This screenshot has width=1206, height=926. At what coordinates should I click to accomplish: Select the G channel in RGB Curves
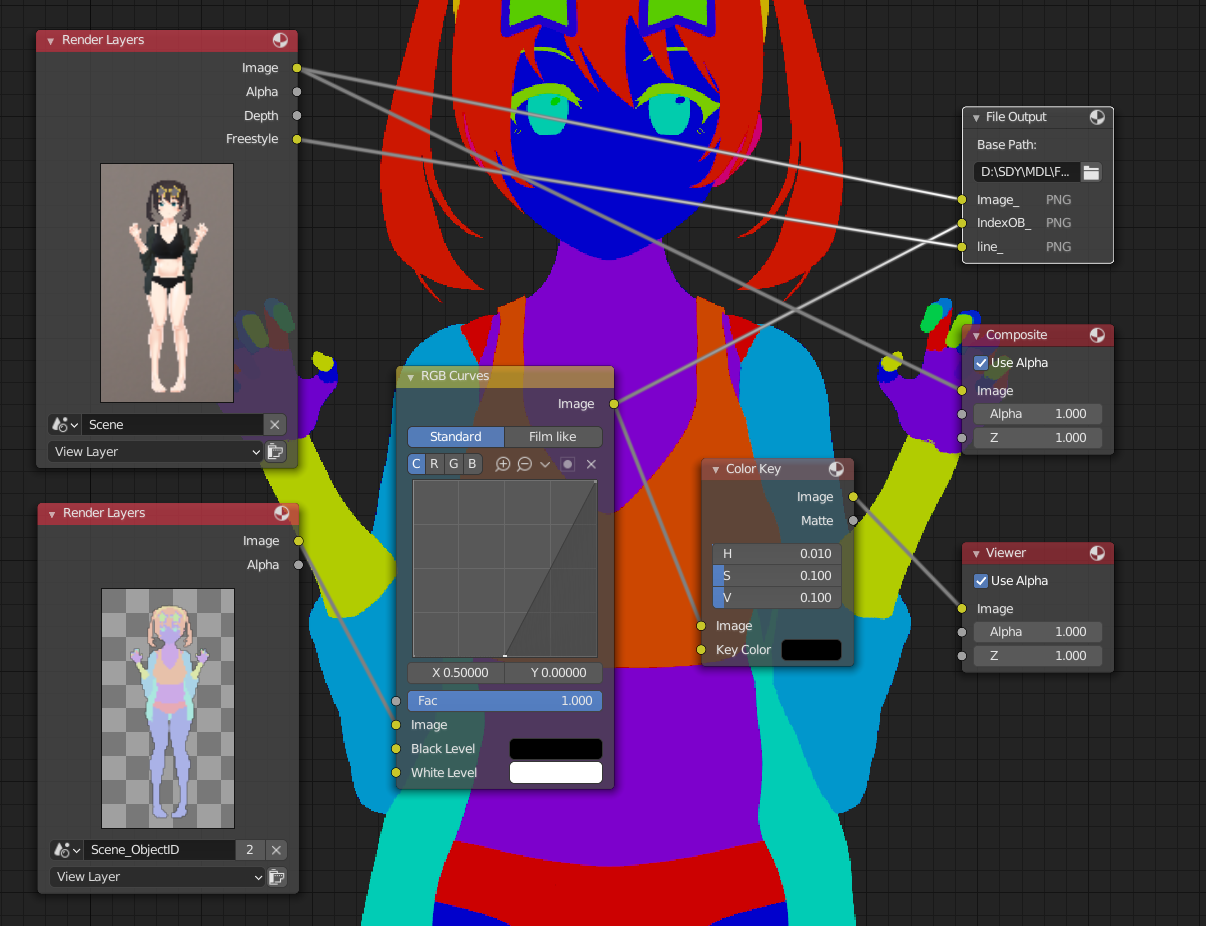pyautogui.click(x=453, y=463)
